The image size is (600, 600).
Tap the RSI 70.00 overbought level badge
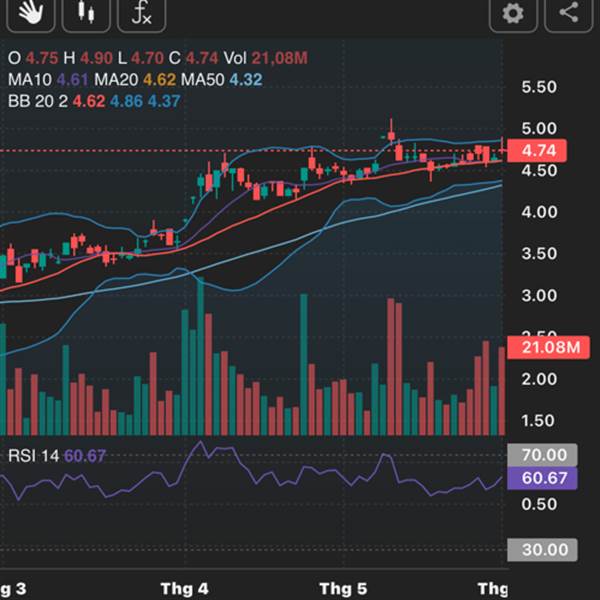tap(542, 455)
